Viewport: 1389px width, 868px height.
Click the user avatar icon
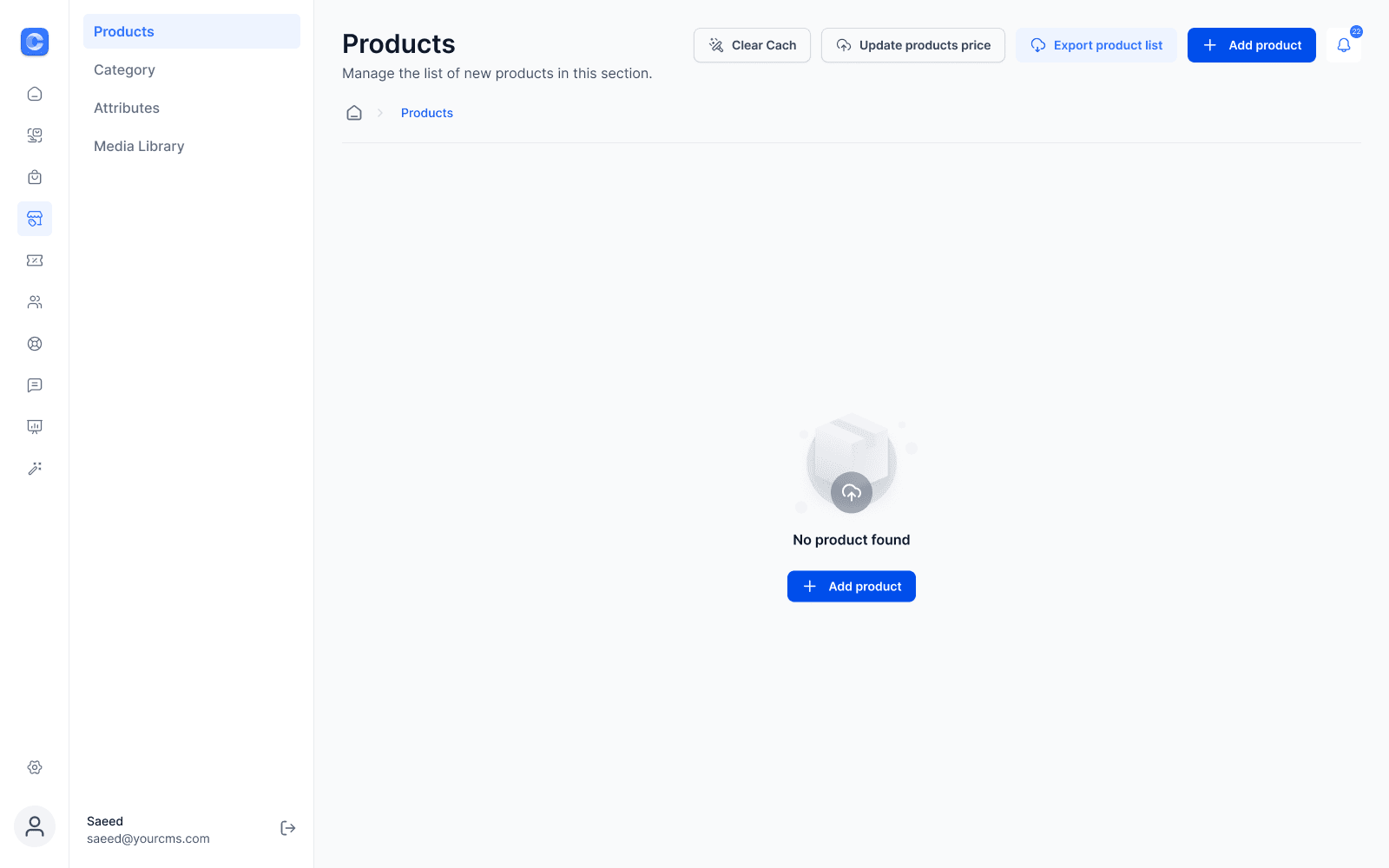click(x=35, y=826)
